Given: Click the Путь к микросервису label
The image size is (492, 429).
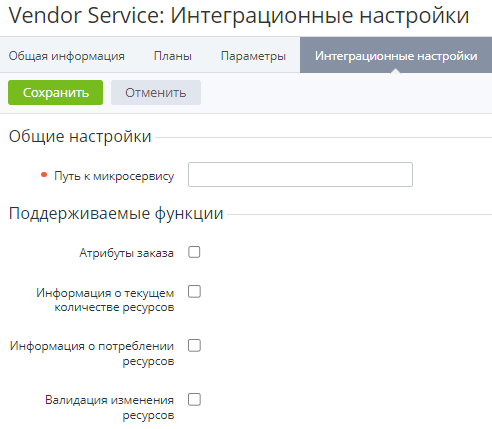Looking at the screenshot, I should point(114,176).
